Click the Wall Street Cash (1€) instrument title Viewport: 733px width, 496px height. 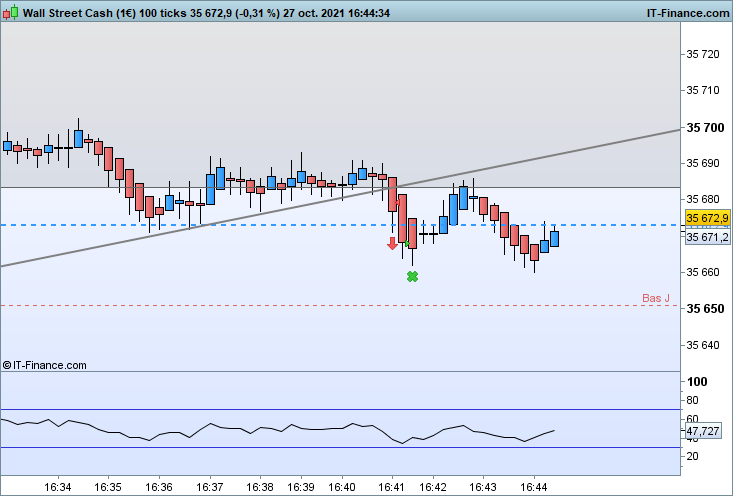click(x=79, y=13)
